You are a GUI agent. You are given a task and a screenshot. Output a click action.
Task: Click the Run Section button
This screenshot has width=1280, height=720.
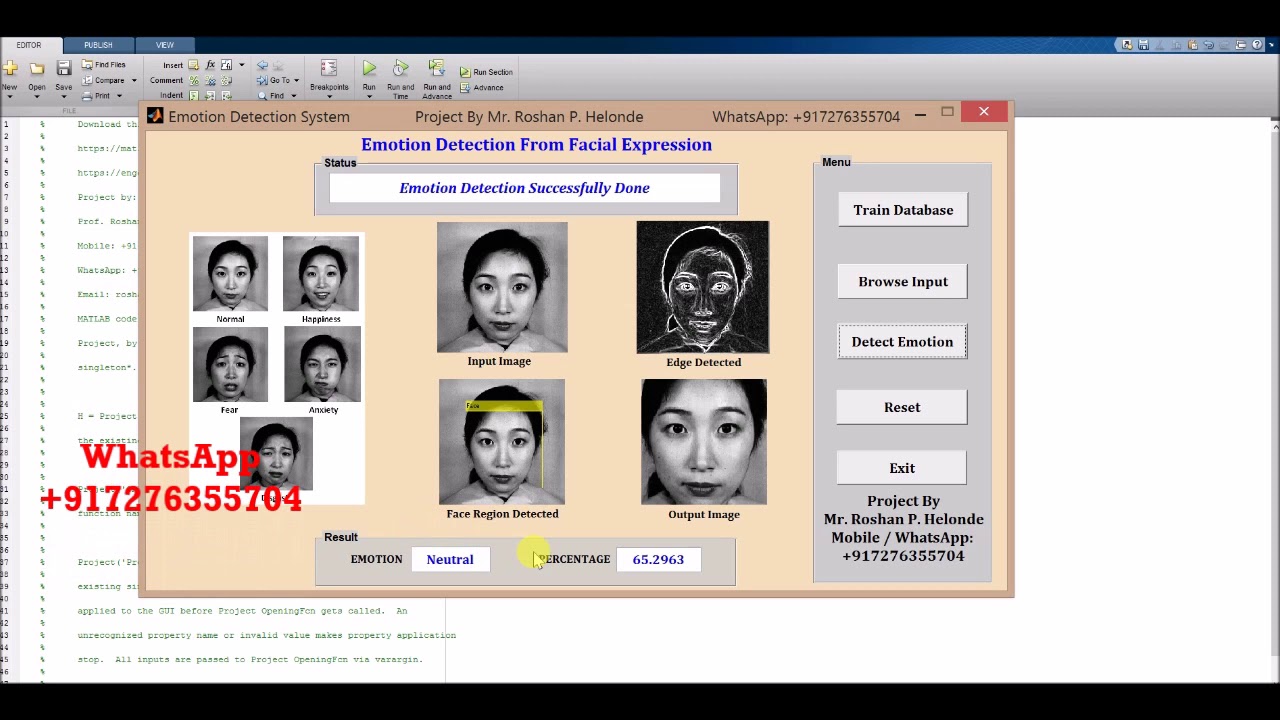[486, 72]
